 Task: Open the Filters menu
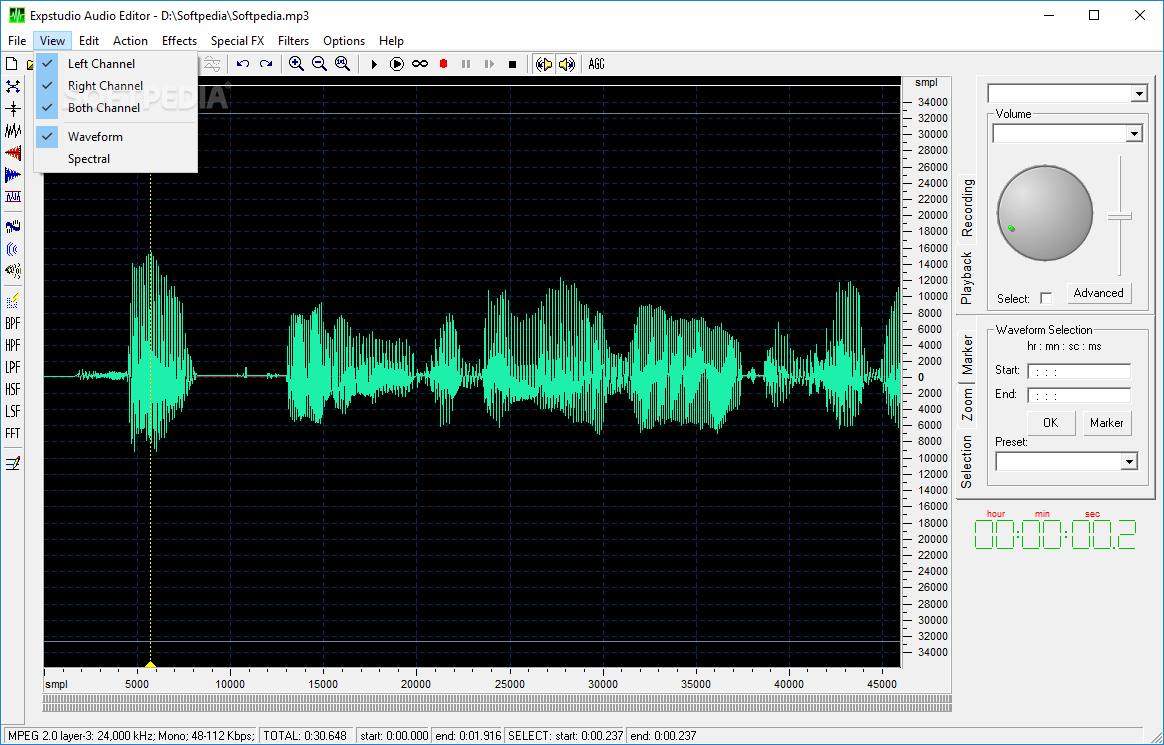point(293,41)
